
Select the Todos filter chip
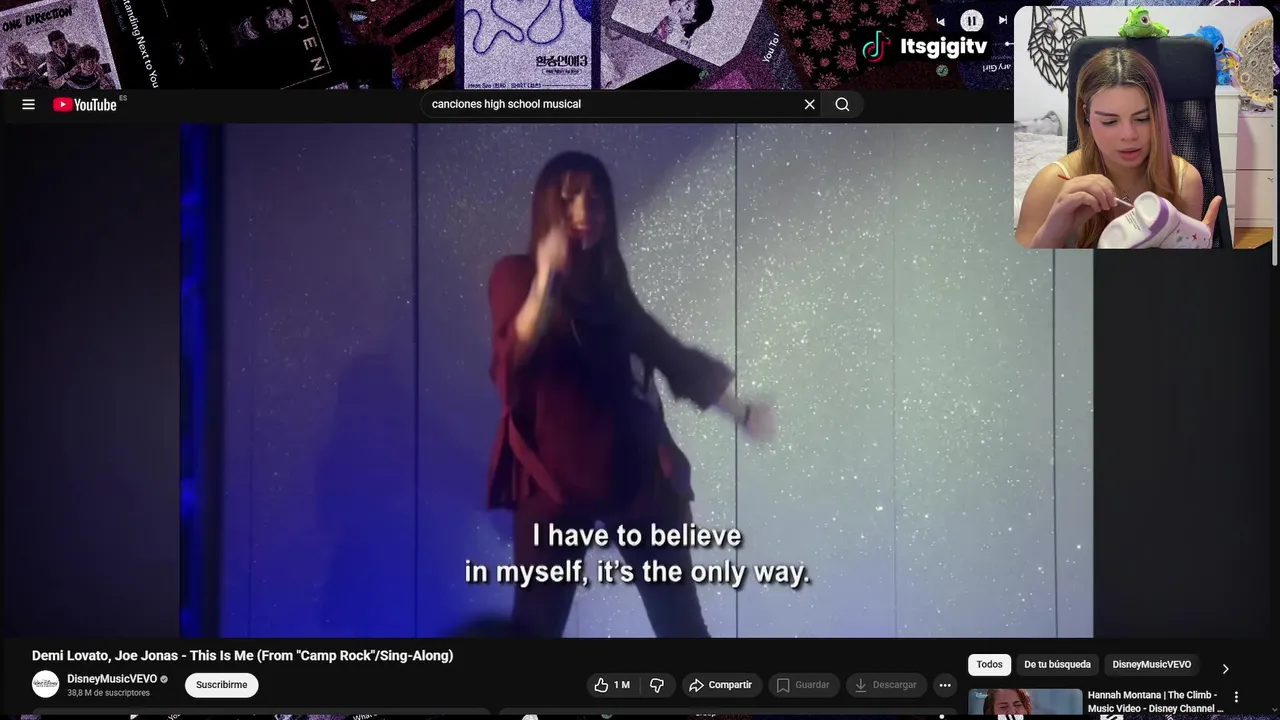pos(989,665)
